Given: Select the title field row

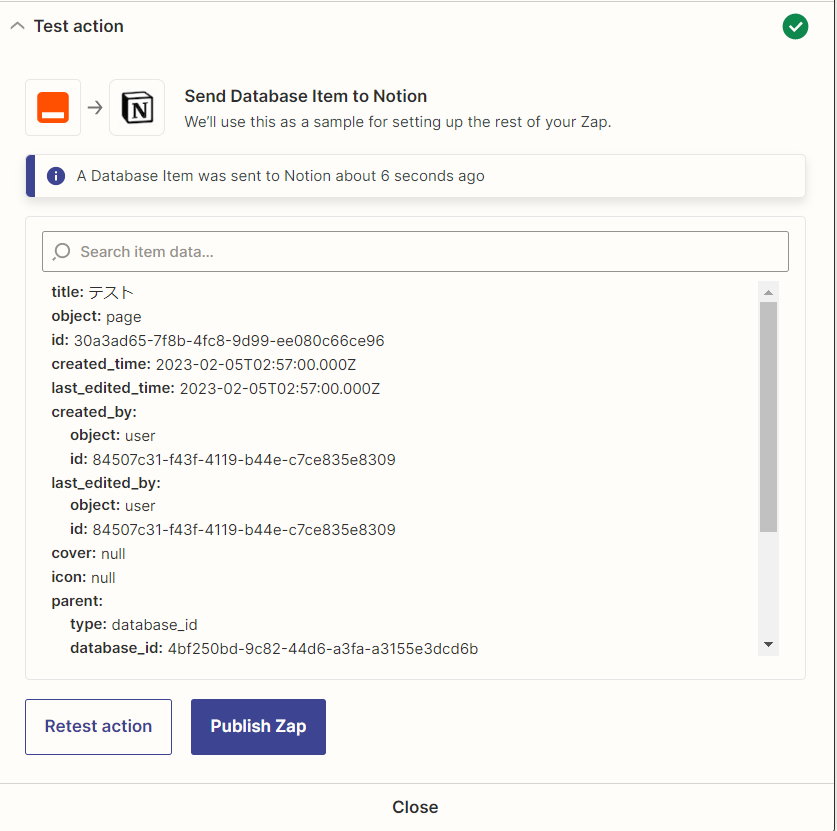Looking at the screenshot, I should pyautogui.click(x=92, y=292).
